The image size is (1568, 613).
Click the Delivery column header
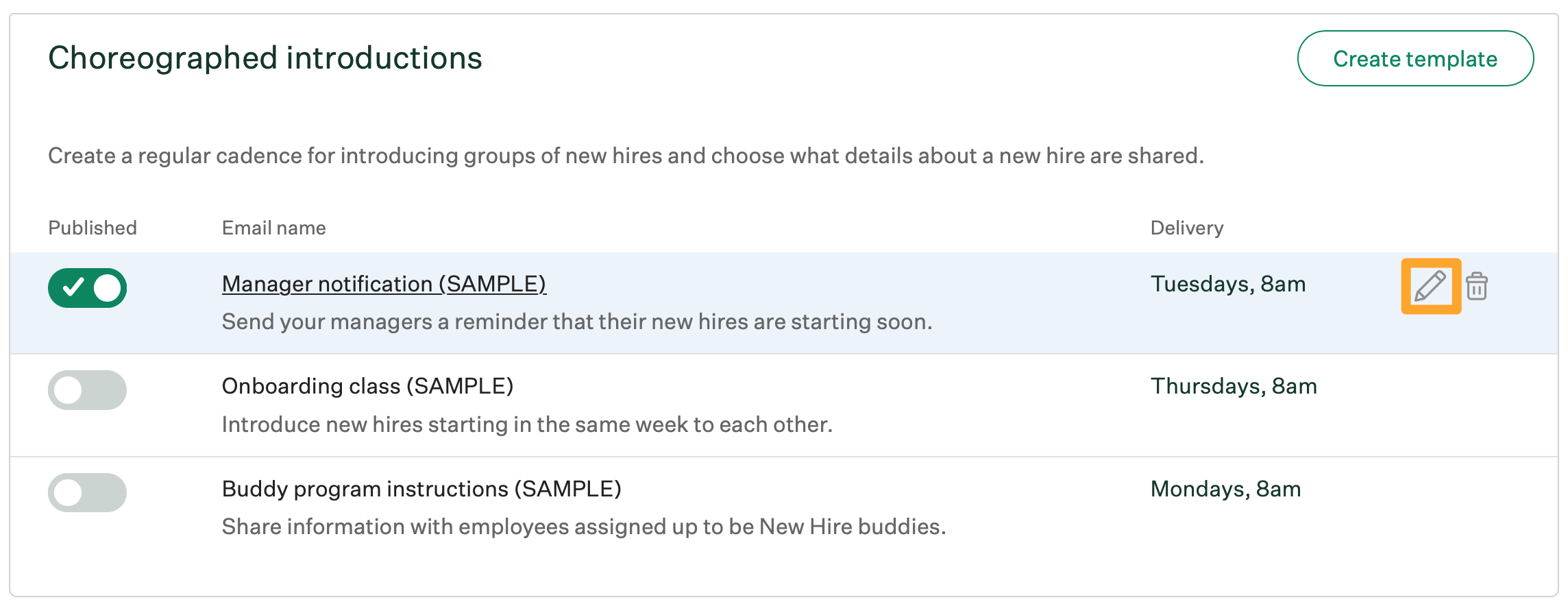click(1187, 228)
